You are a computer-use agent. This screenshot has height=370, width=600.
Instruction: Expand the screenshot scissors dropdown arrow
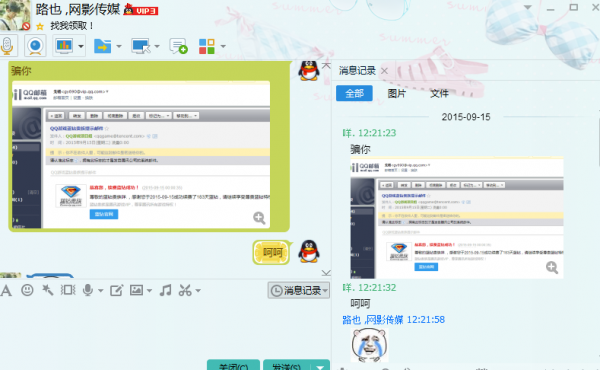(198, 291)
